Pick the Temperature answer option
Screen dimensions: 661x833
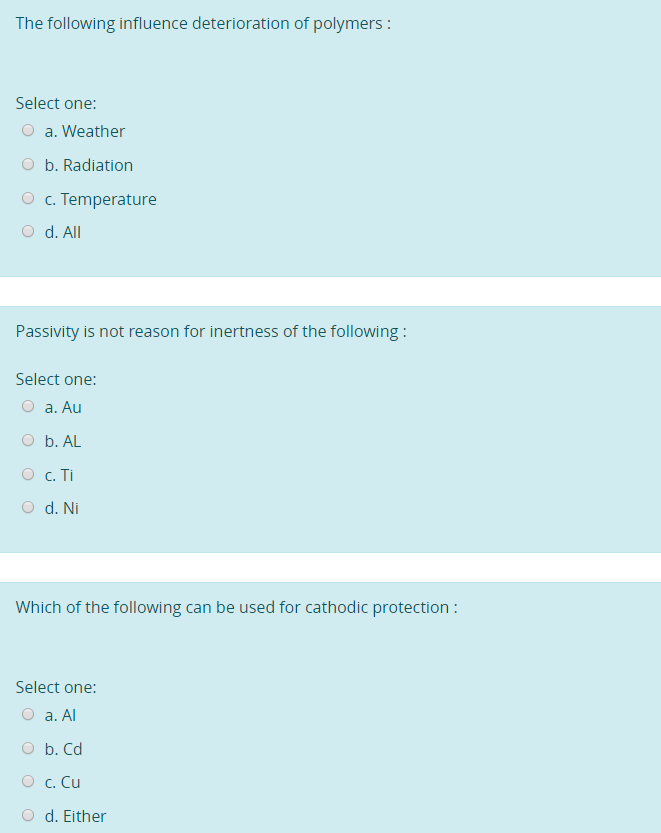(28, 198)
